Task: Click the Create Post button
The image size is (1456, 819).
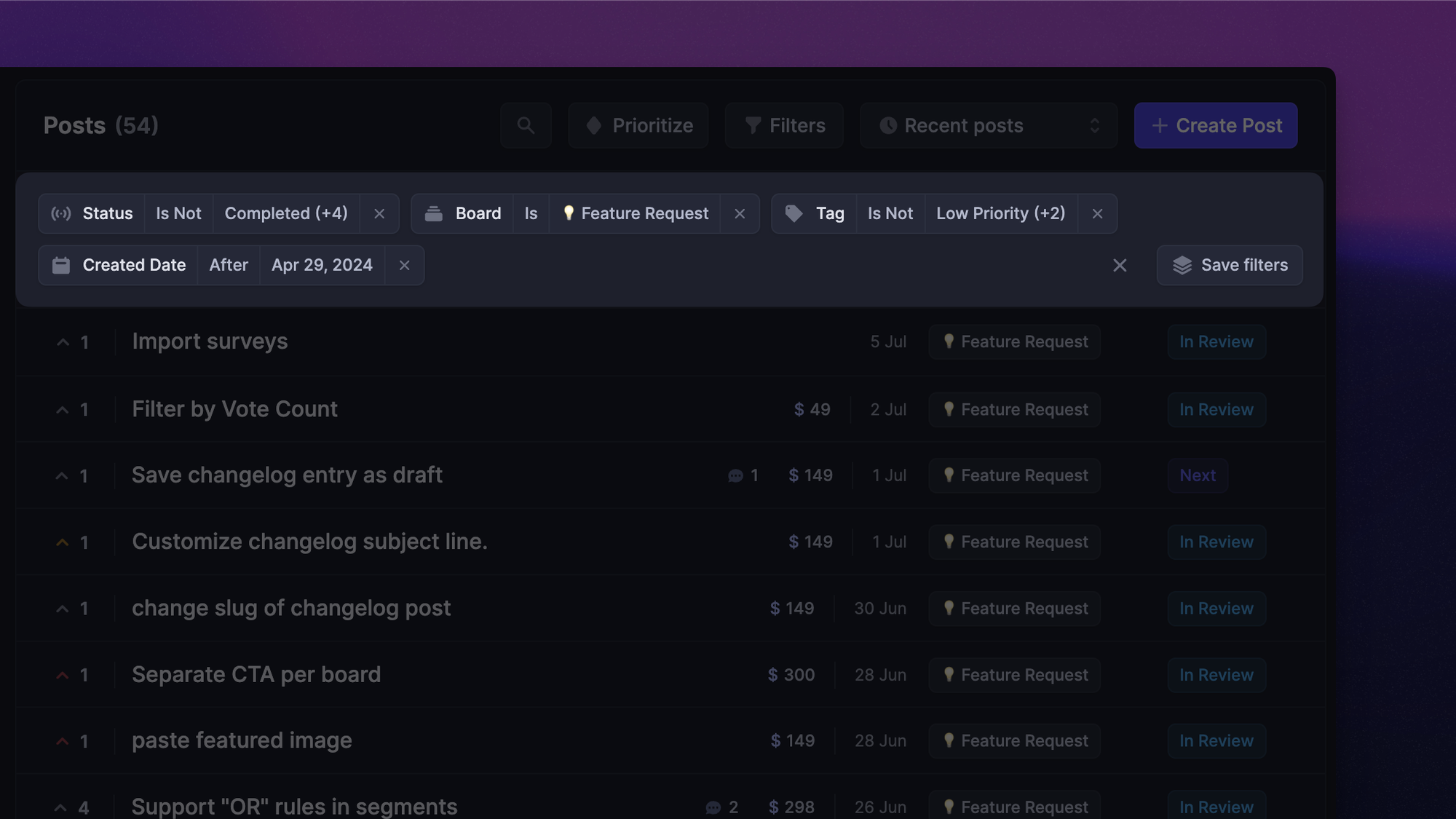Action: pyautogui.click(x=1216, y=125)
